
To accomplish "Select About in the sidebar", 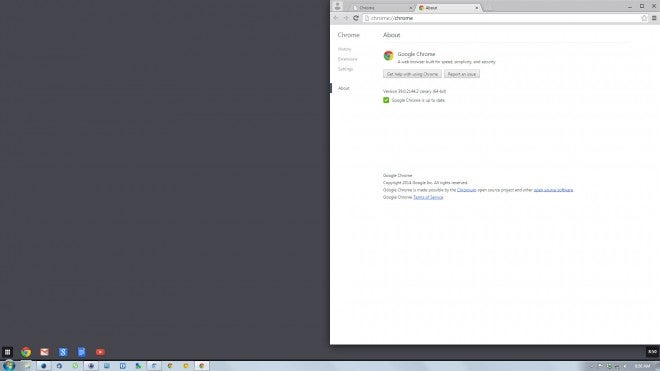I will pyautogui.click(x=343, y=88).
